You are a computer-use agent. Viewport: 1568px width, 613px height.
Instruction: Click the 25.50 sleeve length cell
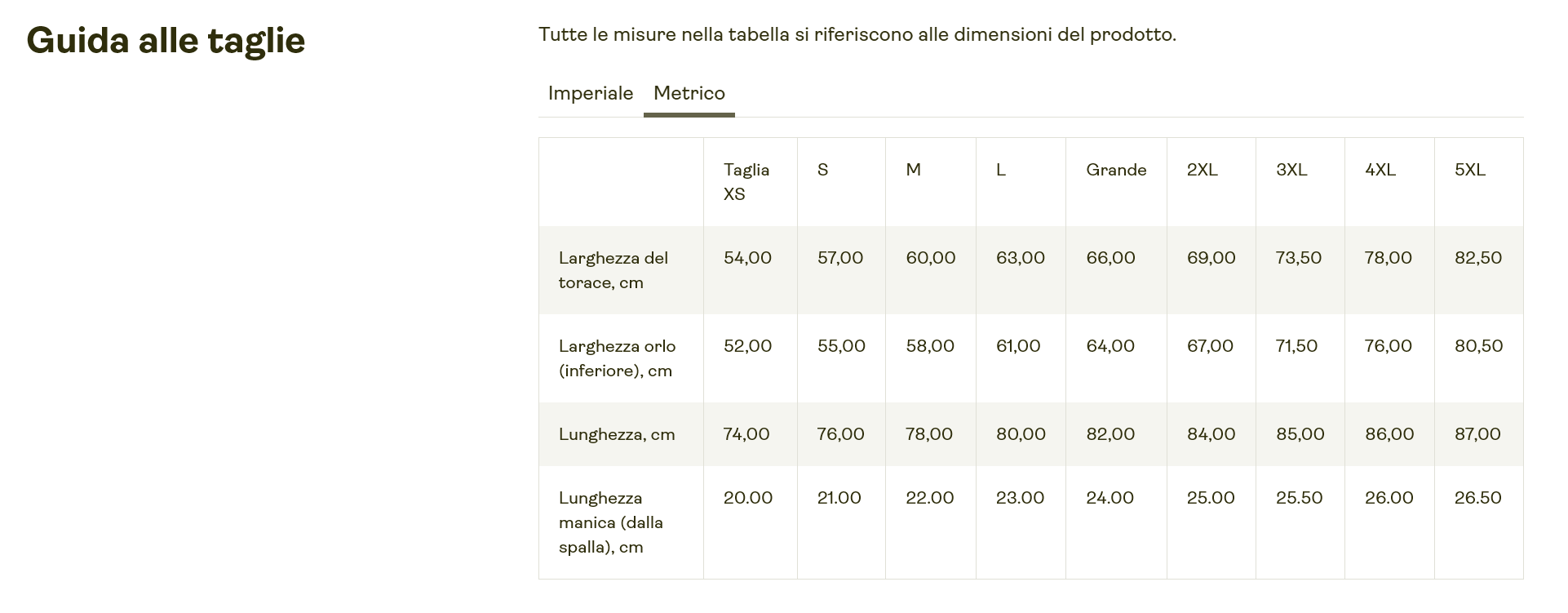pos(1299,498)
